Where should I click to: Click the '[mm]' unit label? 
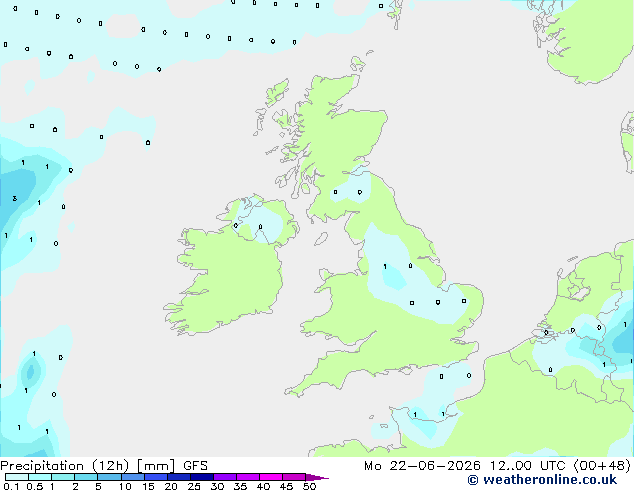coord(156,466)
